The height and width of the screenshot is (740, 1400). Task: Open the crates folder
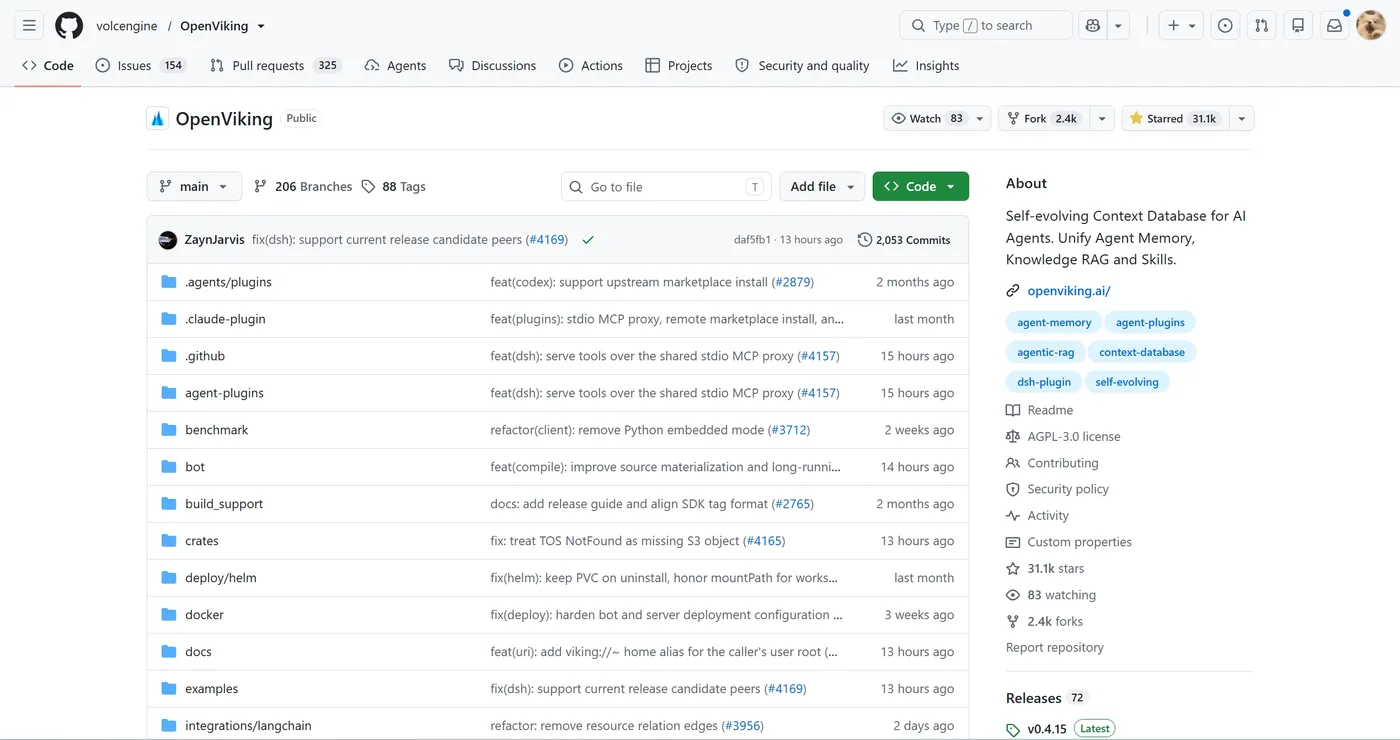tap(202, 541)
